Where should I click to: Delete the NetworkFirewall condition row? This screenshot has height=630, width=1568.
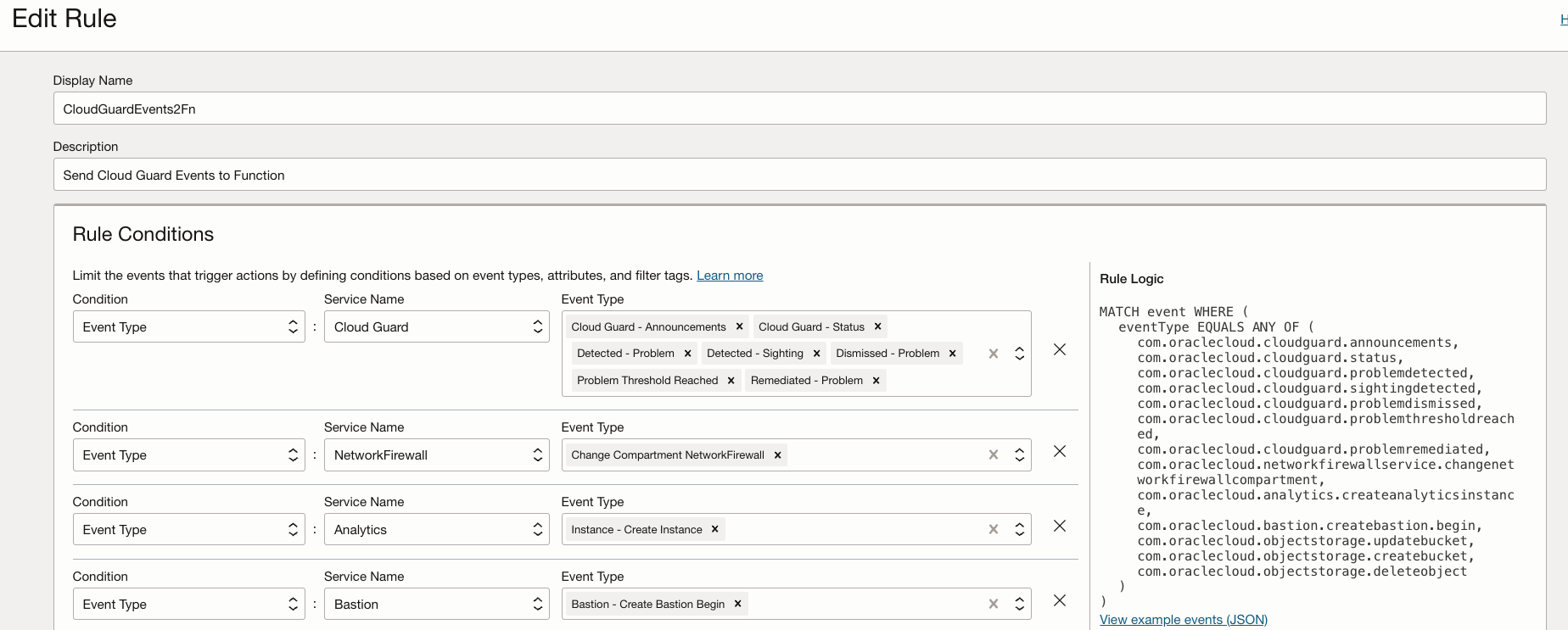[1060, 451]
